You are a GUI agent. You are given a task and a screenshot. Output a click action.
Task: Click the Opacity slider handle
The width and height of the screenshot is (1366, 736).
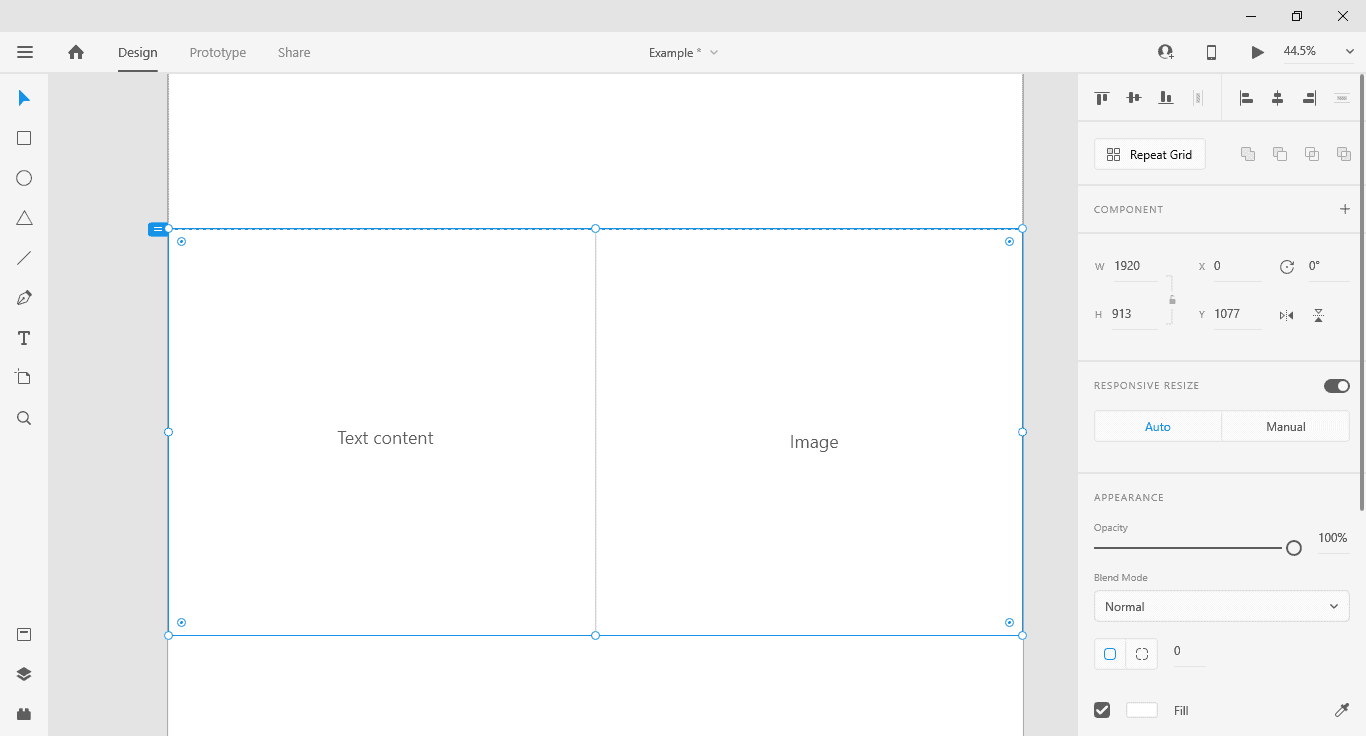(1294, 548)
